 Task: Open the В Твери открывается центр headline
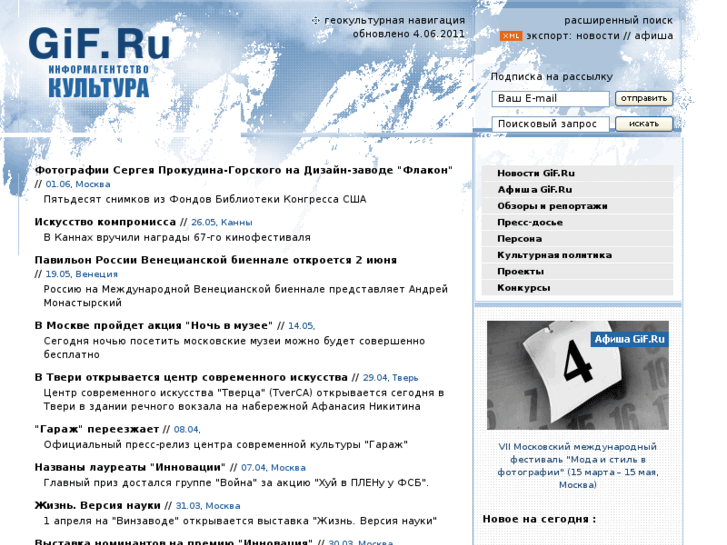[x=191, y=378]
